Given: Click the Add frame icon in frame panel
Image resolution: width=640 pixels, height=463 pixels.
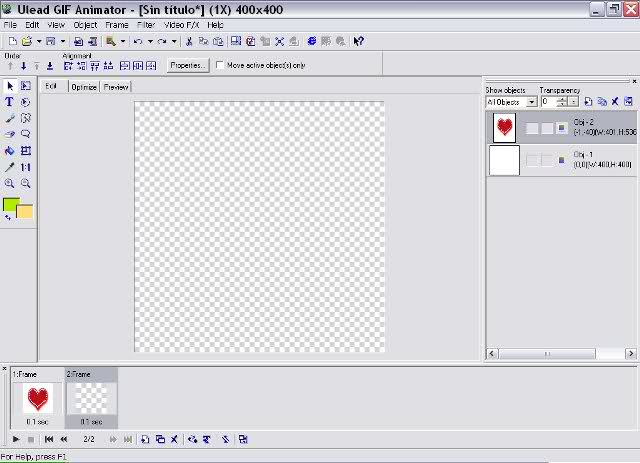Looking at the screenshot, I should click(145, 439).
